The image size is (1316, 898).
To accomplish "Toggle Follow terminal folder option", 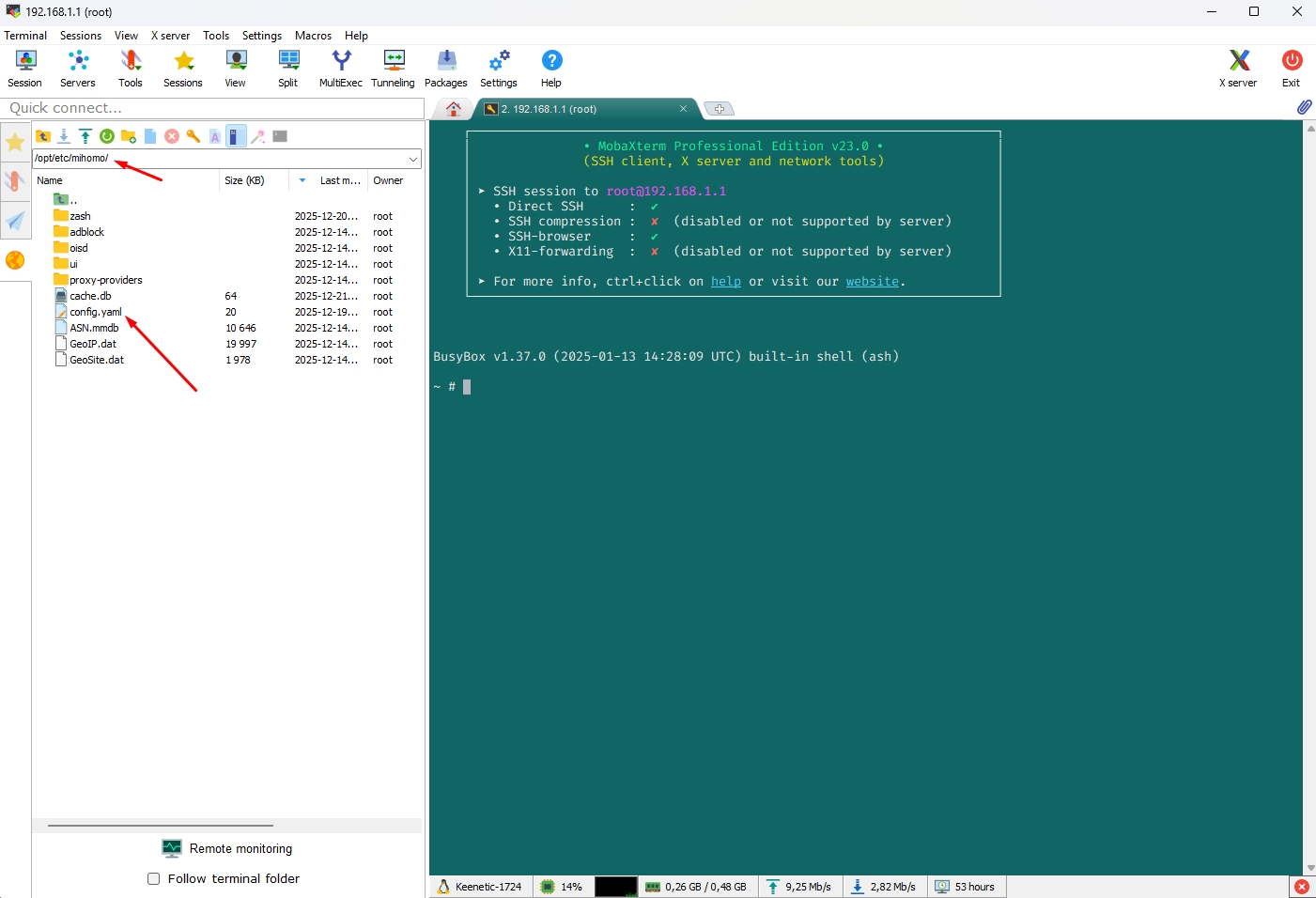I will [153, 878].
